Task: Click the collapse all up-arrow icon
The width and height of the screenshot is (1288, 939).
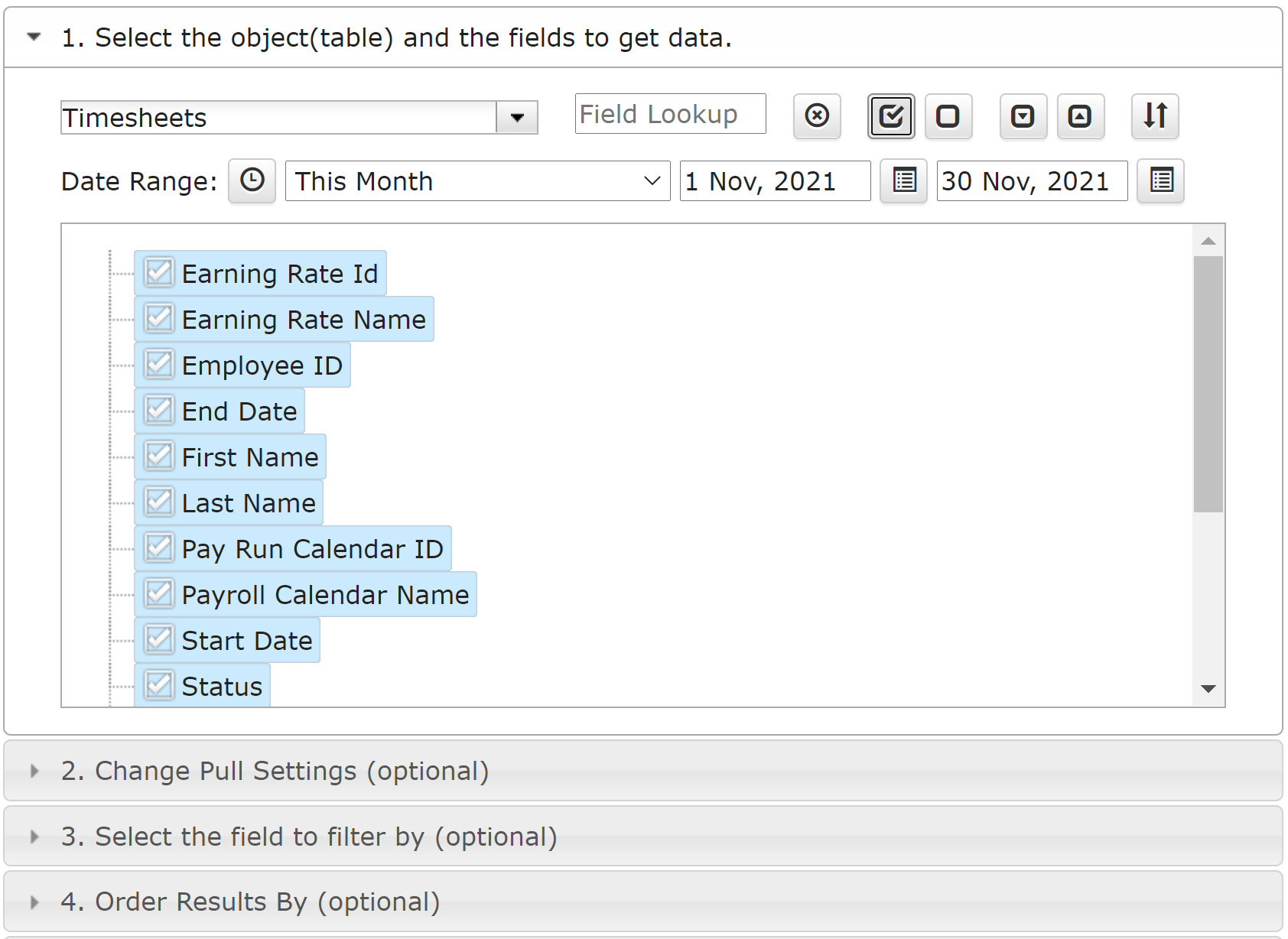Action: click(x=1080, y=116)
